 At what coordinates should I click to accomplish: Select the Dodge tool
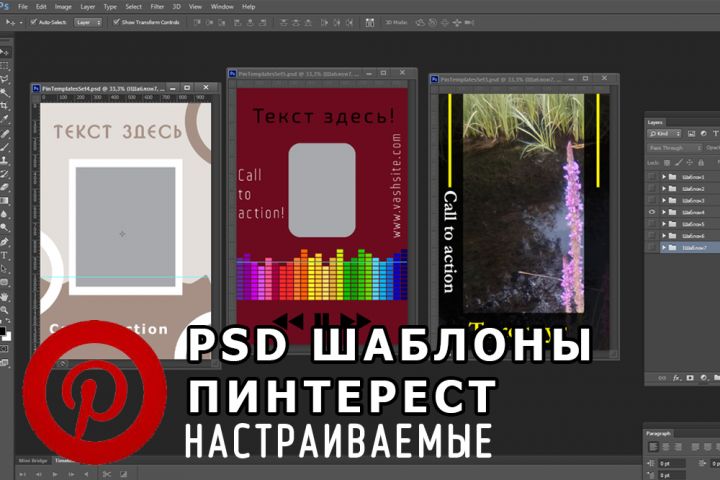[x=4, y=227]
